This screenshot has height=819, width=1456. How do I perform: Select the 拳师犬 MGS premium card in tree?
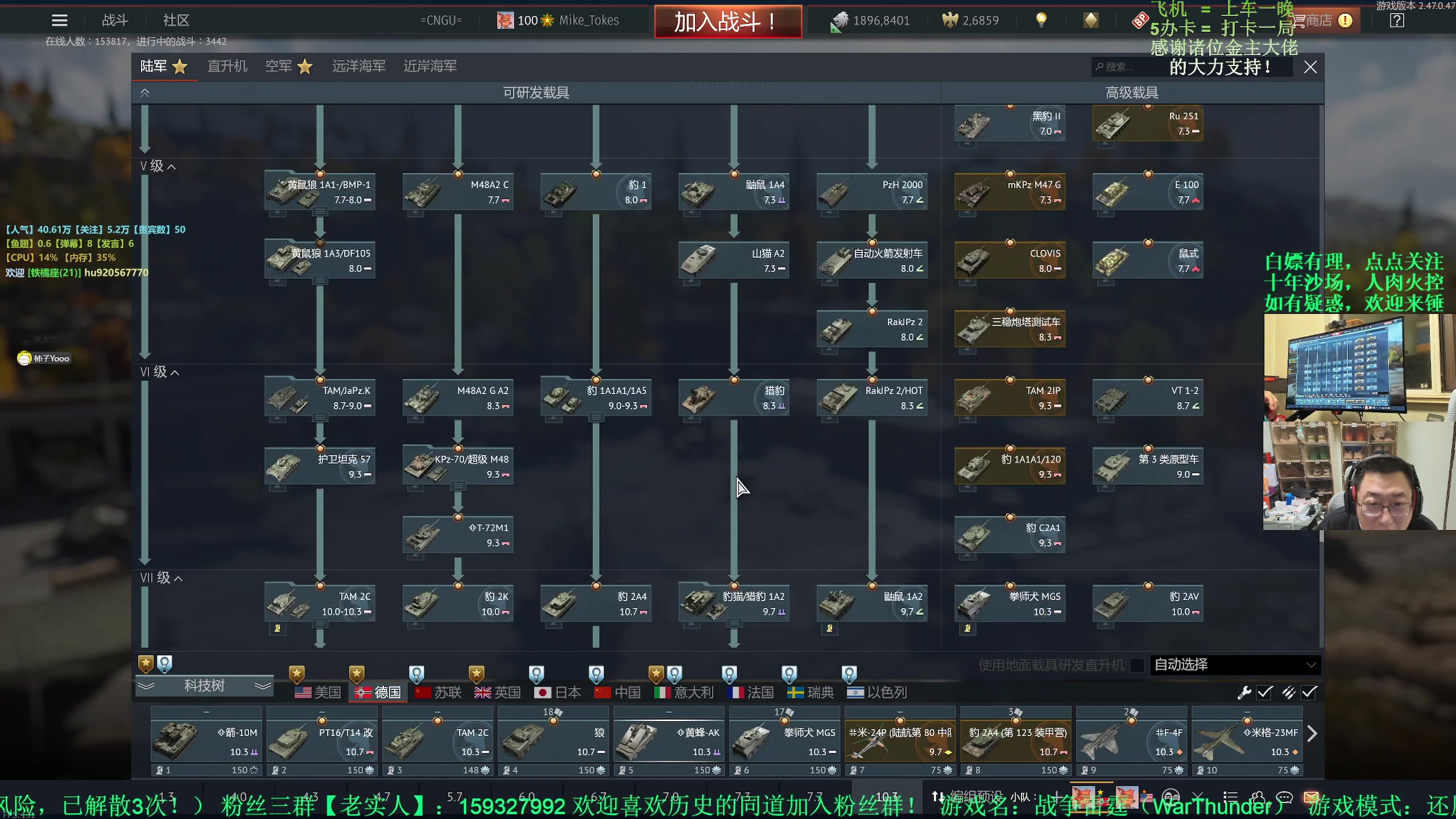click(x=1010, y=603)
